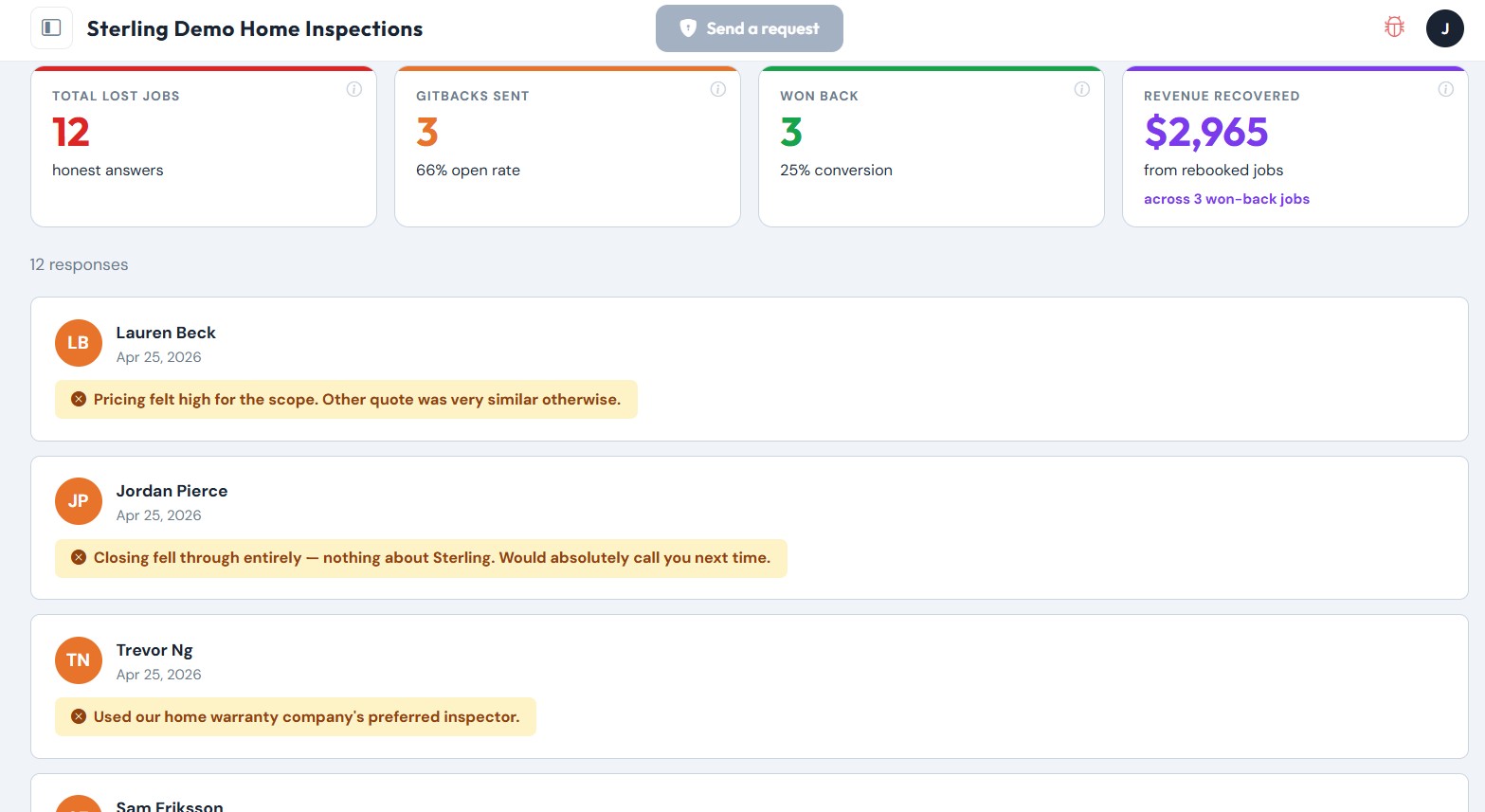Click Jordan Pierce's closing fell through reason
Viewport: 1485px width, 812px height.
pyautogui.click(x=421, y=558)
